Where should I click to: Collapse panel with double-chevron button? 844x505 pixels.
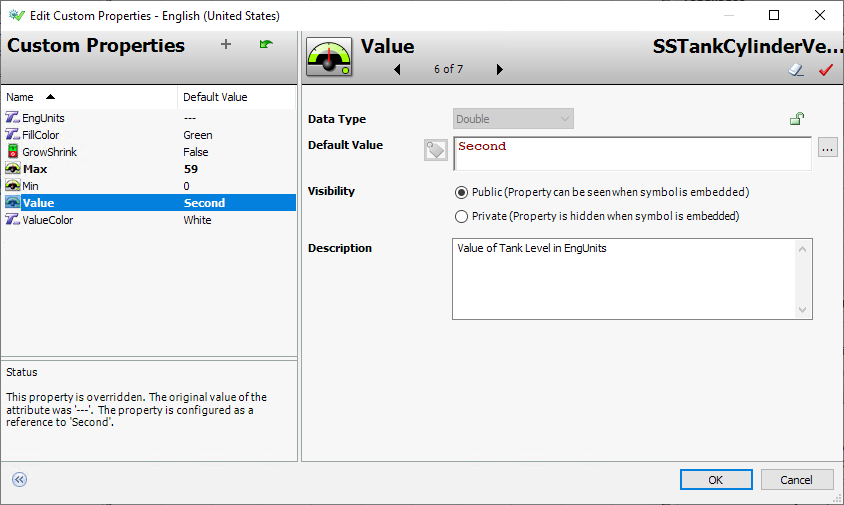point(19,479)
